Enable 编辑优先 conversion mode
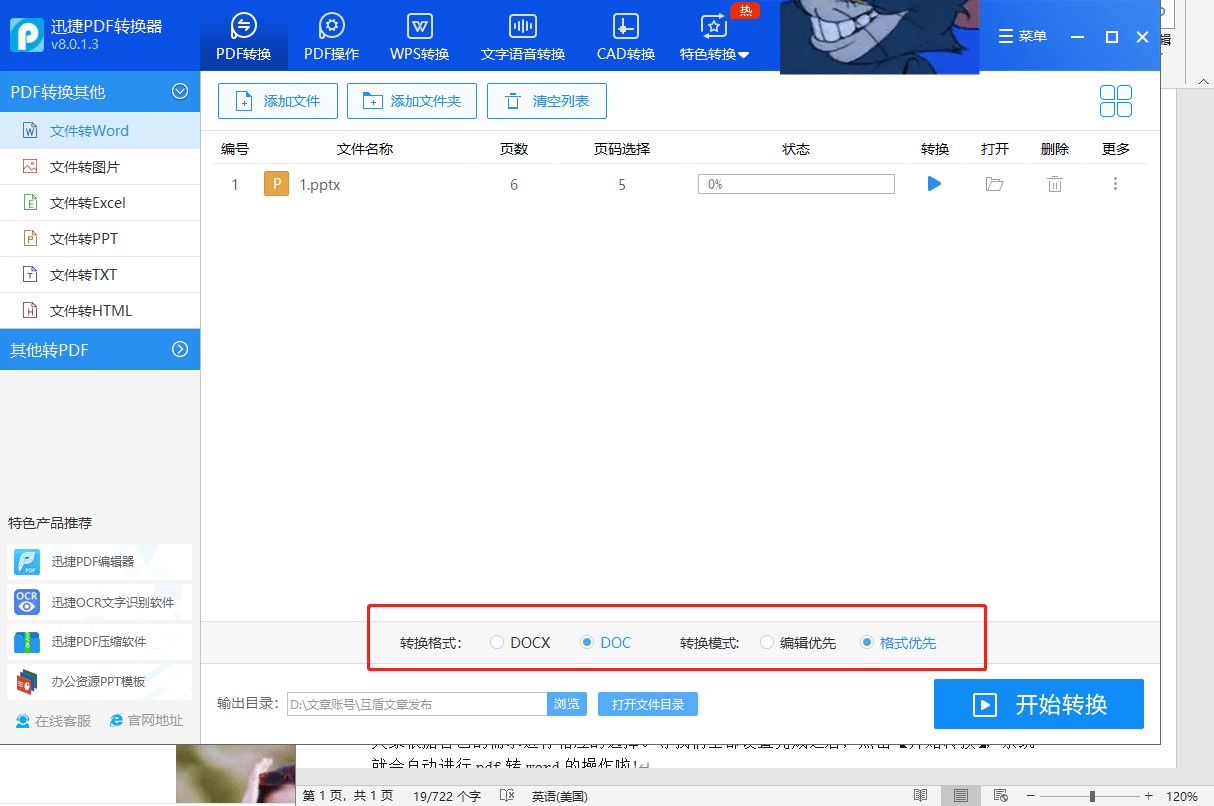 (767, 643)
